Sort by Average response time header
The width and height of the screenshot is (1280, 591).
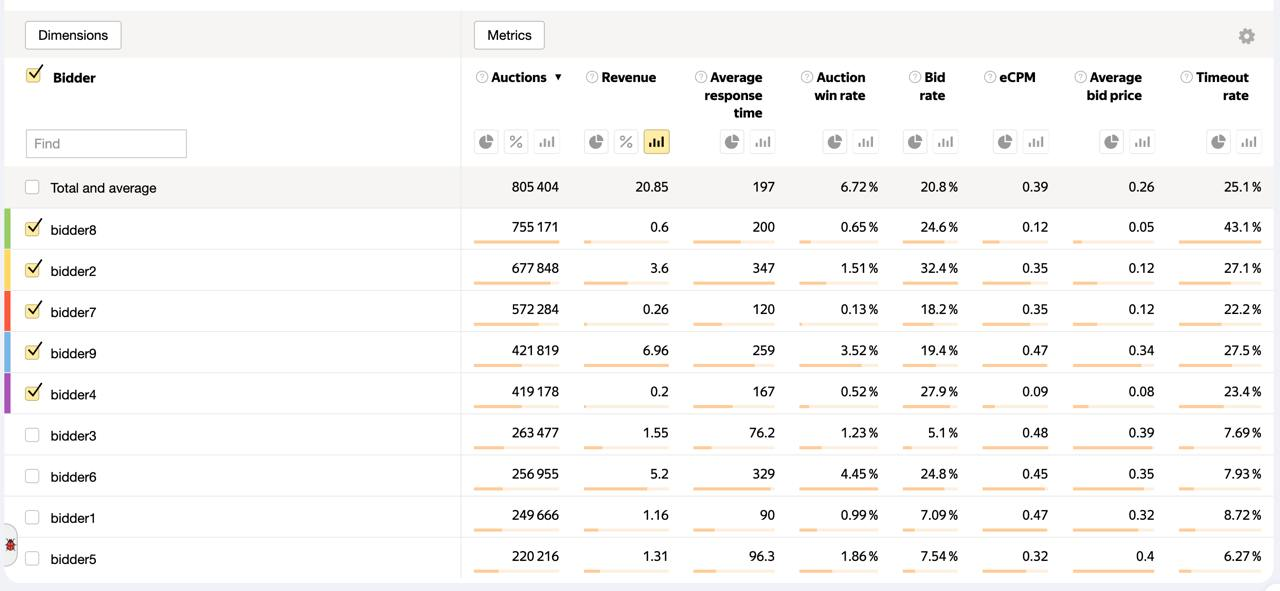735,95
